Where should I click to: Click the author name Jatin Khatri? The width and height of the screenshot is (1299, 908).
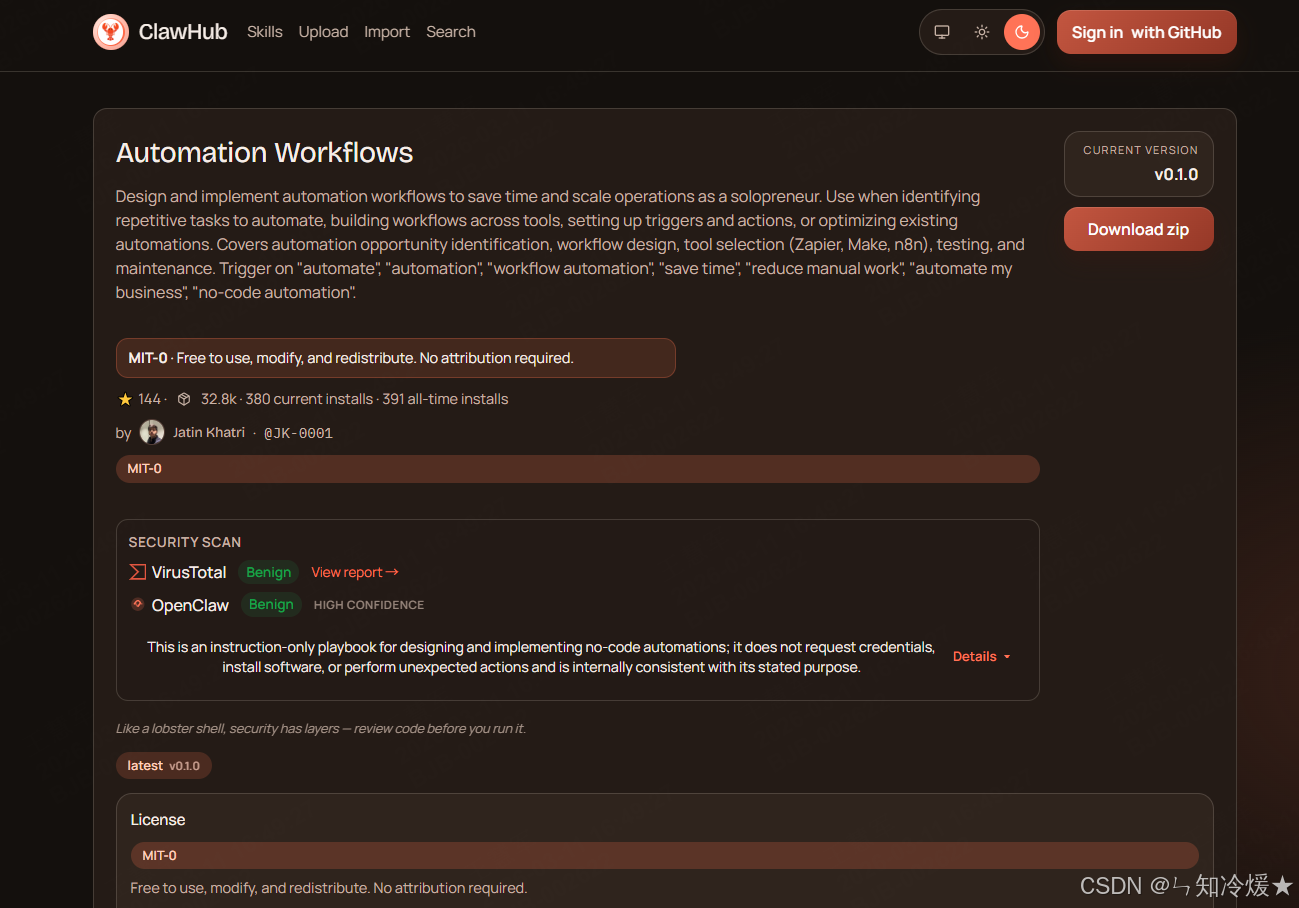pos(209,432)
